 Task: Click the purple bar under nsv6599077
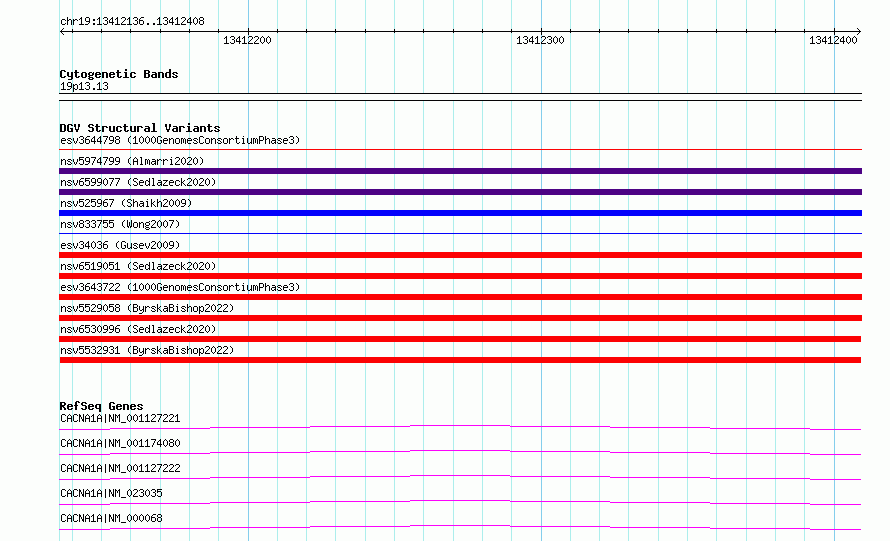point(460,192)
